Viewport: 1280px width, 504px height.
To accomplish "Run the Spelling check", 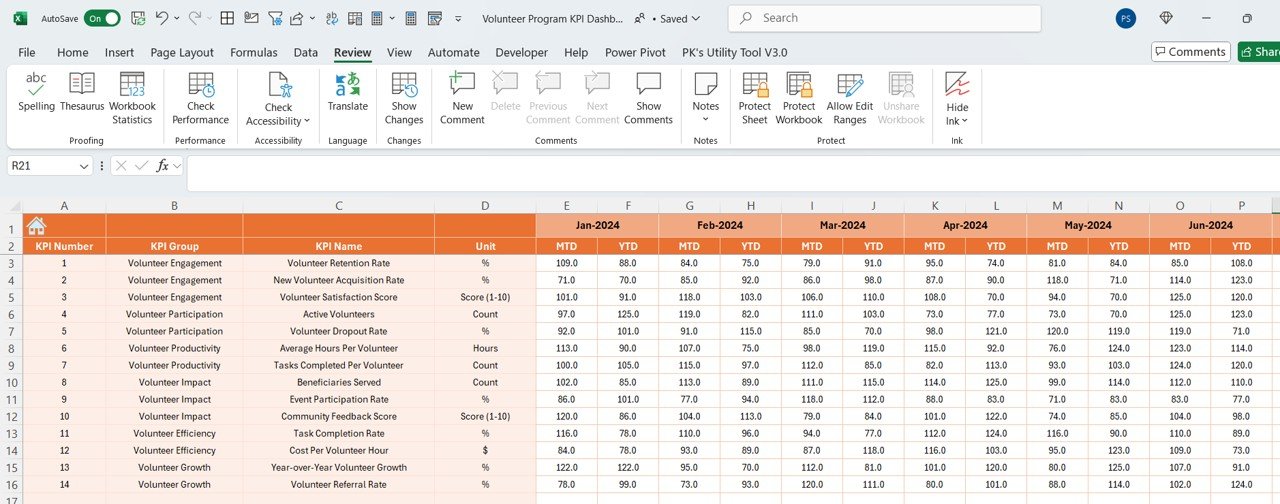I will (x=36, y=92).
